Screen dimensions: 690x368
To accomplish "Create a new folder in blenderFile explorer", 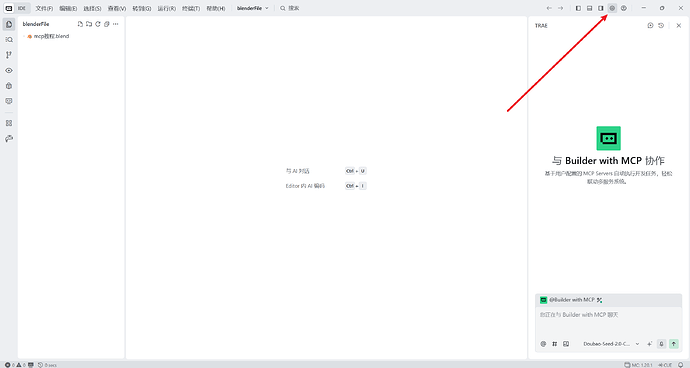I will [89, 24].
